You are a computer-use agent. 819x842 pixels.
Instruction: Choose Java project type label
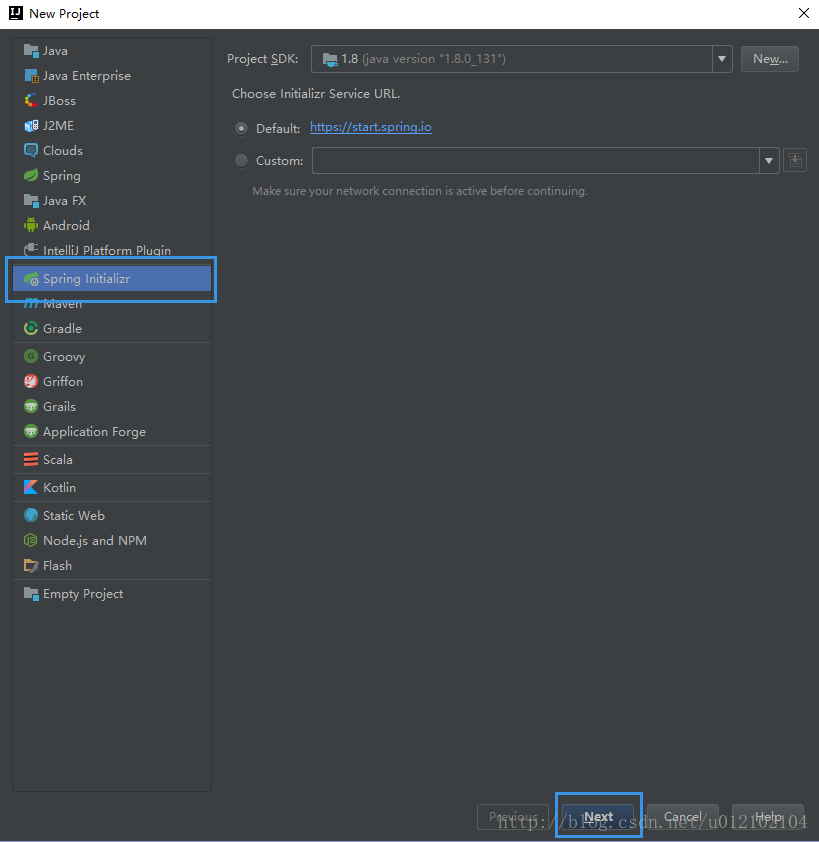point(55,51)
